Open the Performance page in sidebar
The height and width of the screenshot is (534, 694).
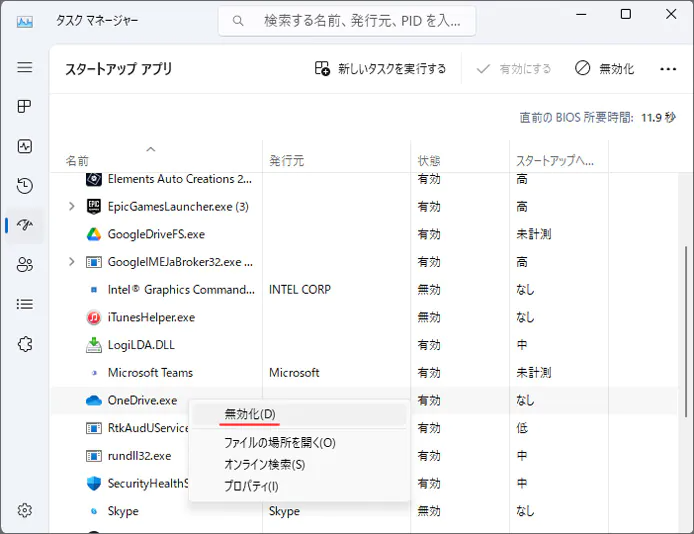tap(25, 146)
